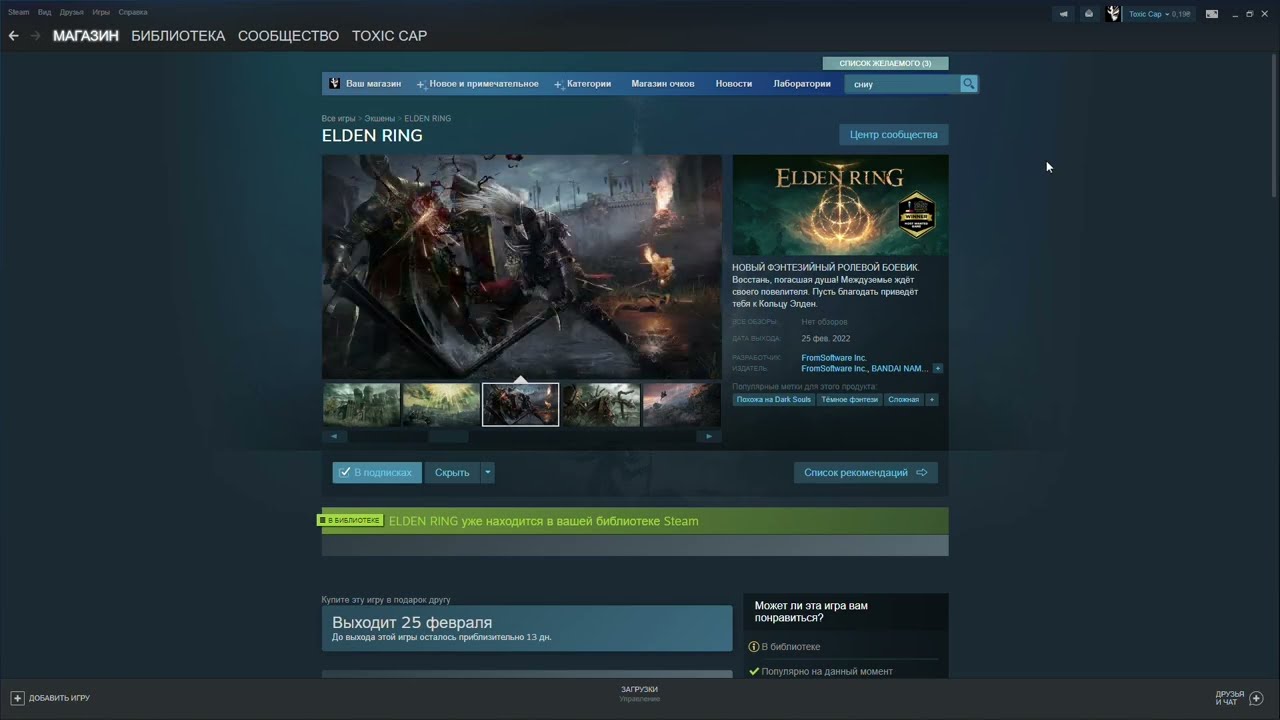Select the fourth screenshot thumbnail
1280x720 pixels.
(601, 404)
